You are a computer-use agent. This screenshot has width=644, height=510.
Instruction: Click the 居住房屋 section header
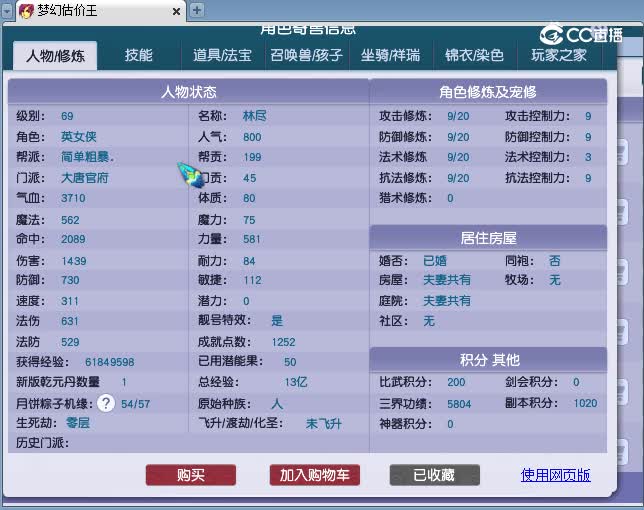point(488,238)
